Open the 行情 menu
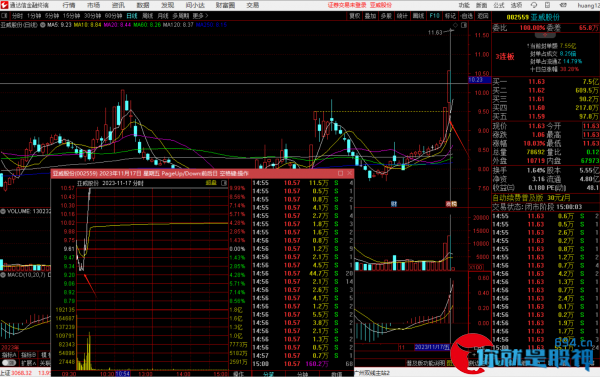 click(69, 5)
